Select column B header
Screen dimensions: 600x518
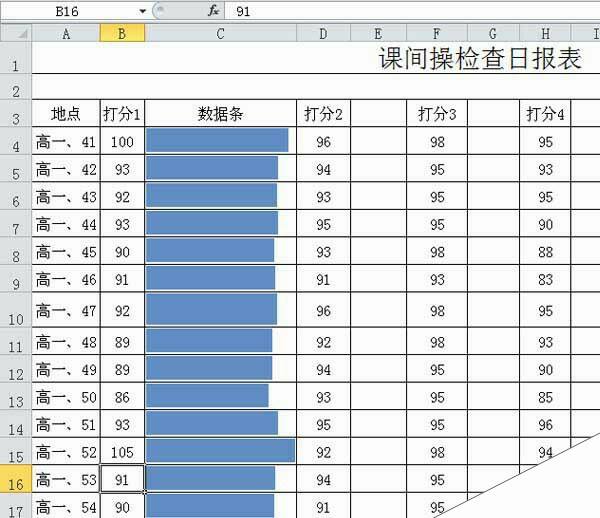click(x=122, y=33)
